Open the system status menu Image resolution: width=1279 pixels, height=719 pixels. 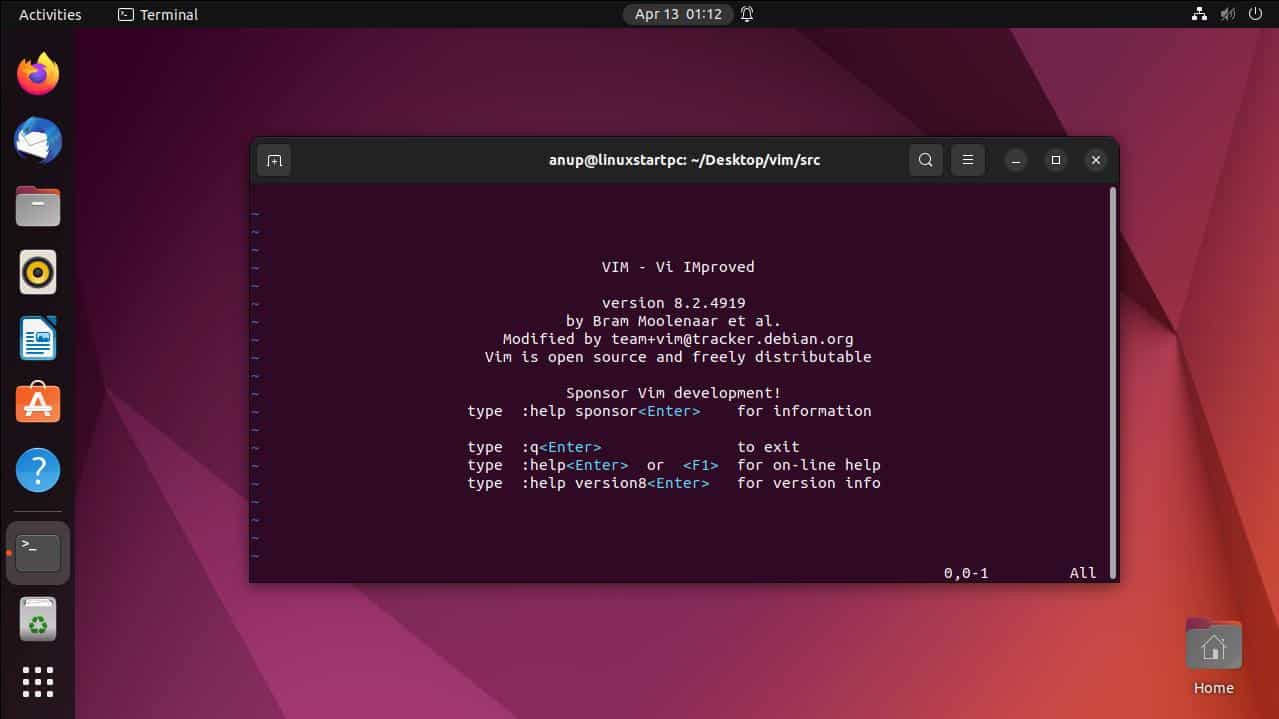click(x=1252, y=14)
